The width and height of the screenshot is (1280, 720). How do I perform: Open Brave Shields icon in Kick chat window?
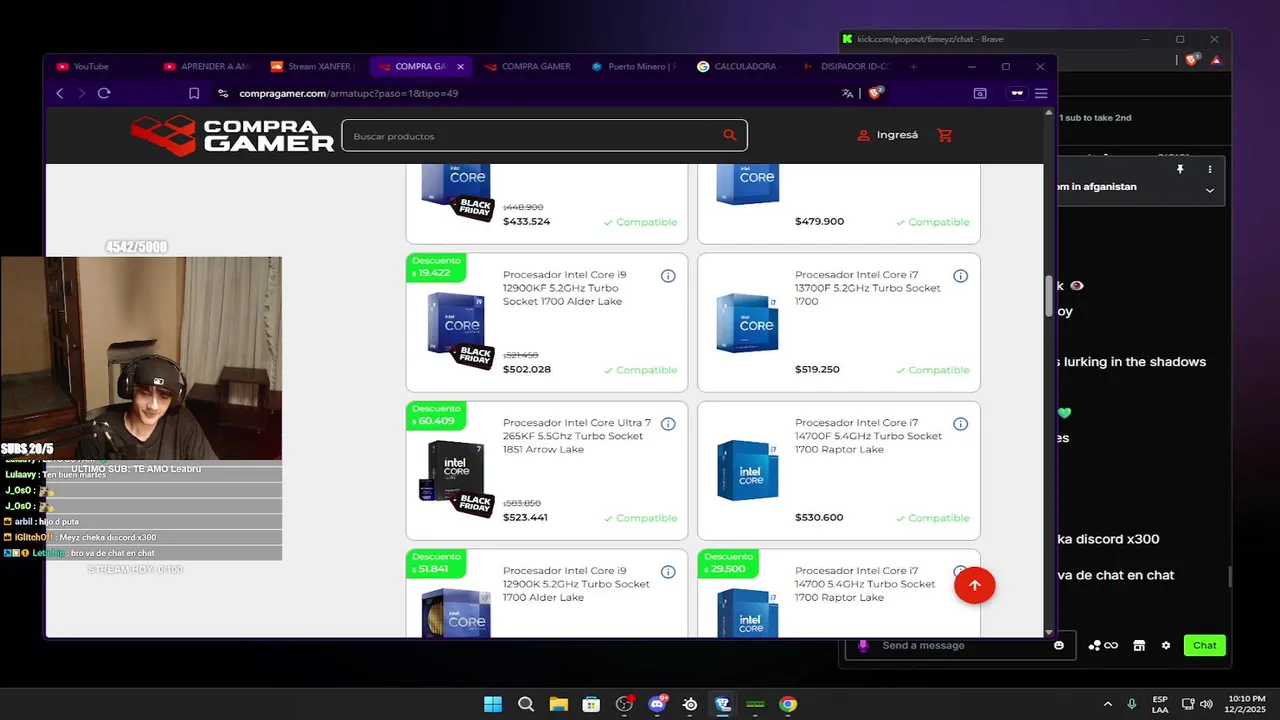coord(1191,60)
